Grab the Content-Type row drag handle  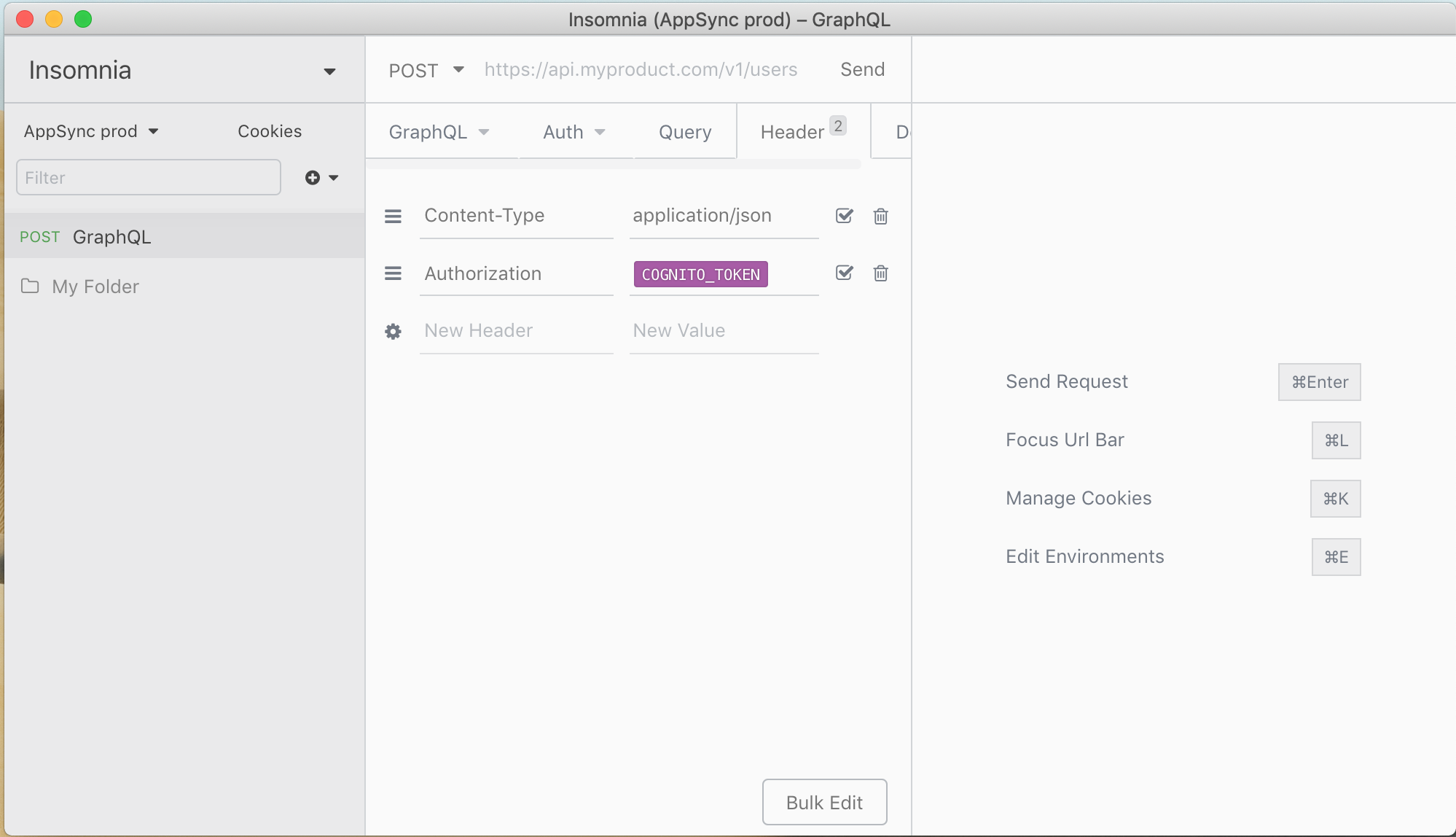pyautogui.click(x=393, y=216)
